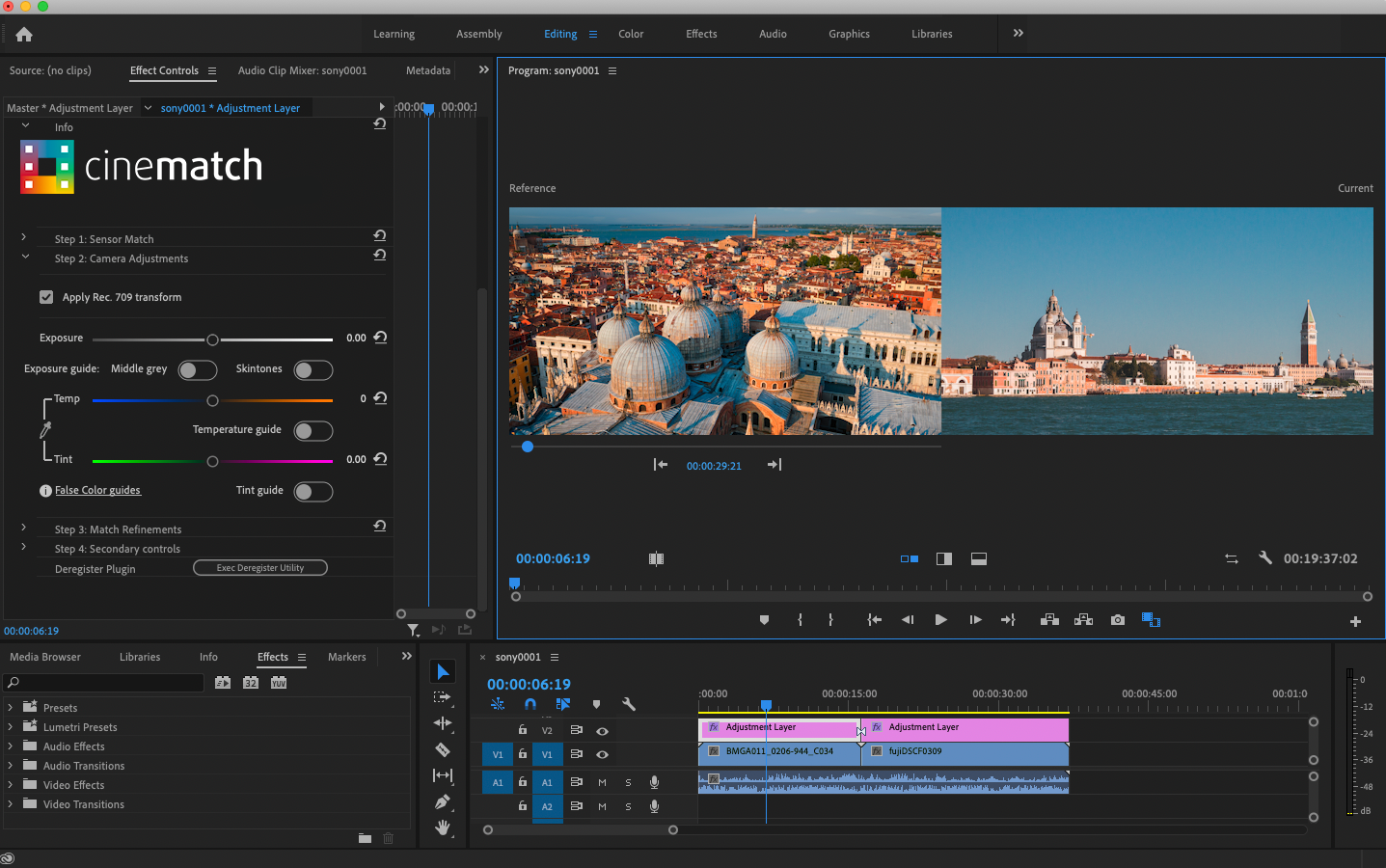Go to the In point
Screen dimensions: 1386x868
tap(874, 620)
